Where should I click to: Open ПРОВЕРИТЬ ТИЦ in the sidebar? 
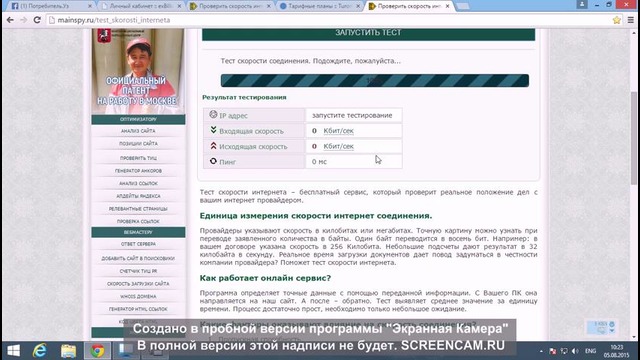point(138,158)
